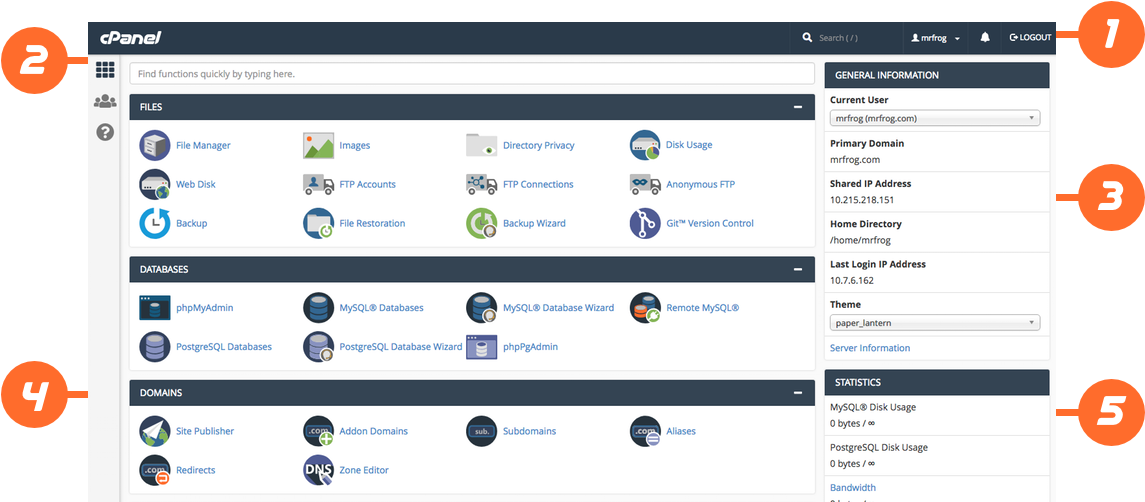Click the File Manager text link

pyautogui.click(x=203, y=145)
